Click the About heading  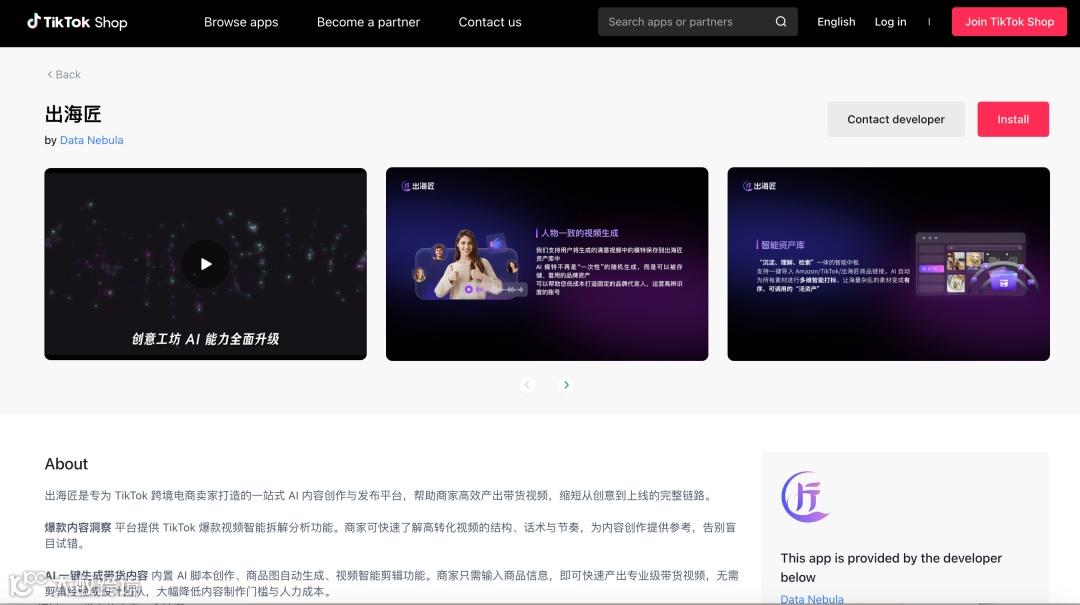click(x=66, y=464)
